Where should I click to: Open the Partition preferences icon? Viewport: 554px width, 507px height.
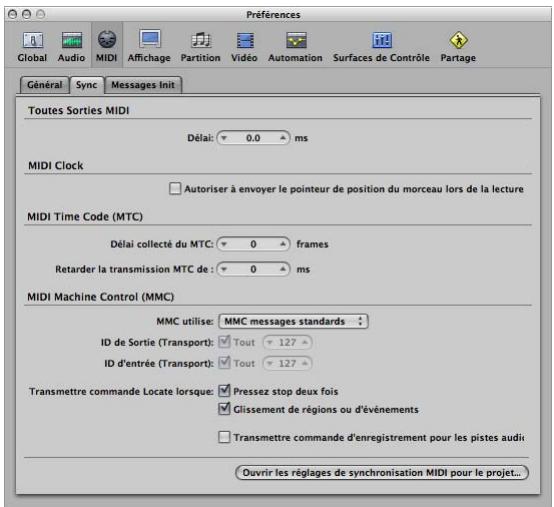pos(200,46)
